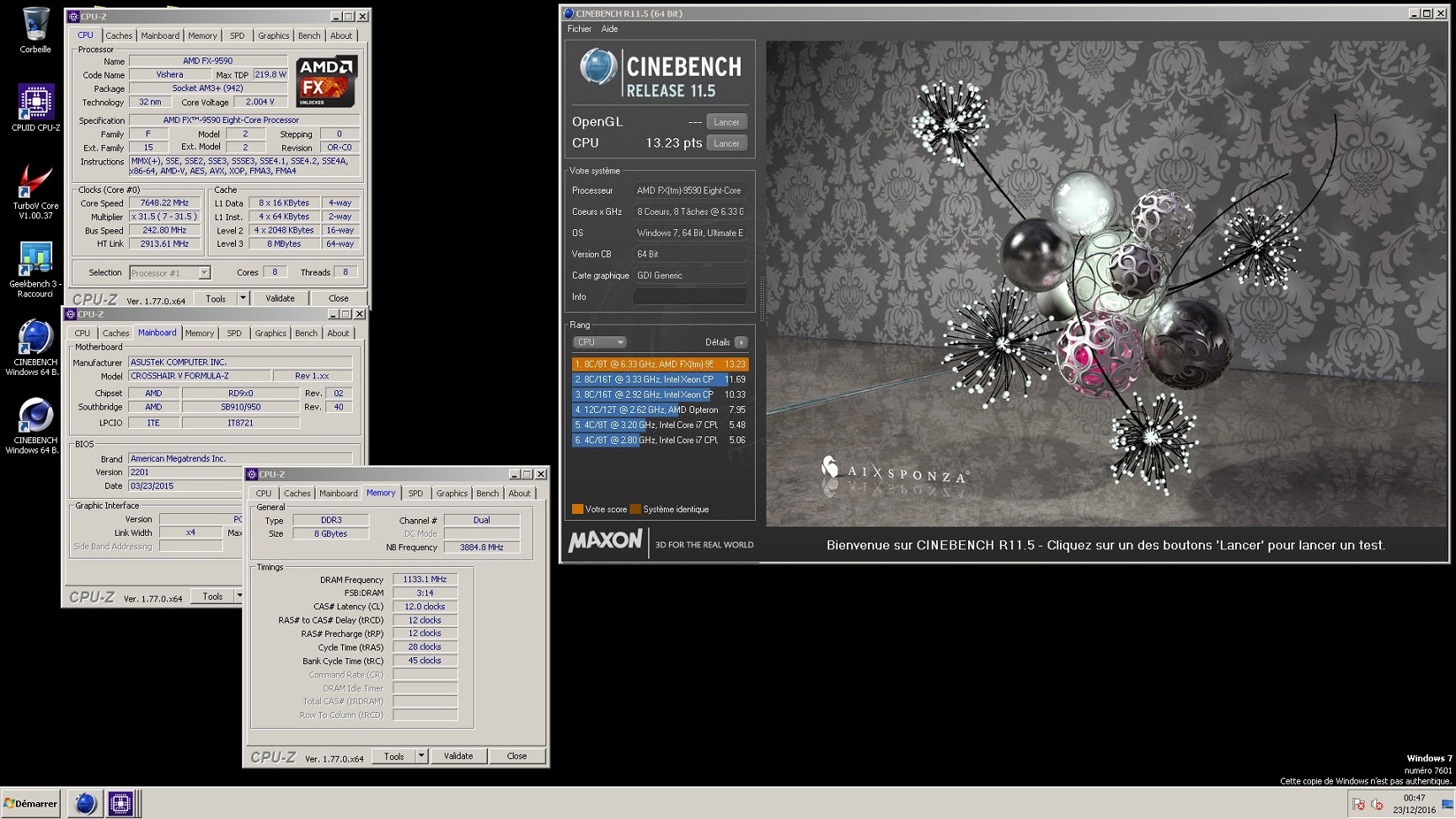Screen dimensions: 1456x819
Task: Select Mainboard tab in top CPU-Z window
Action: 160,35
